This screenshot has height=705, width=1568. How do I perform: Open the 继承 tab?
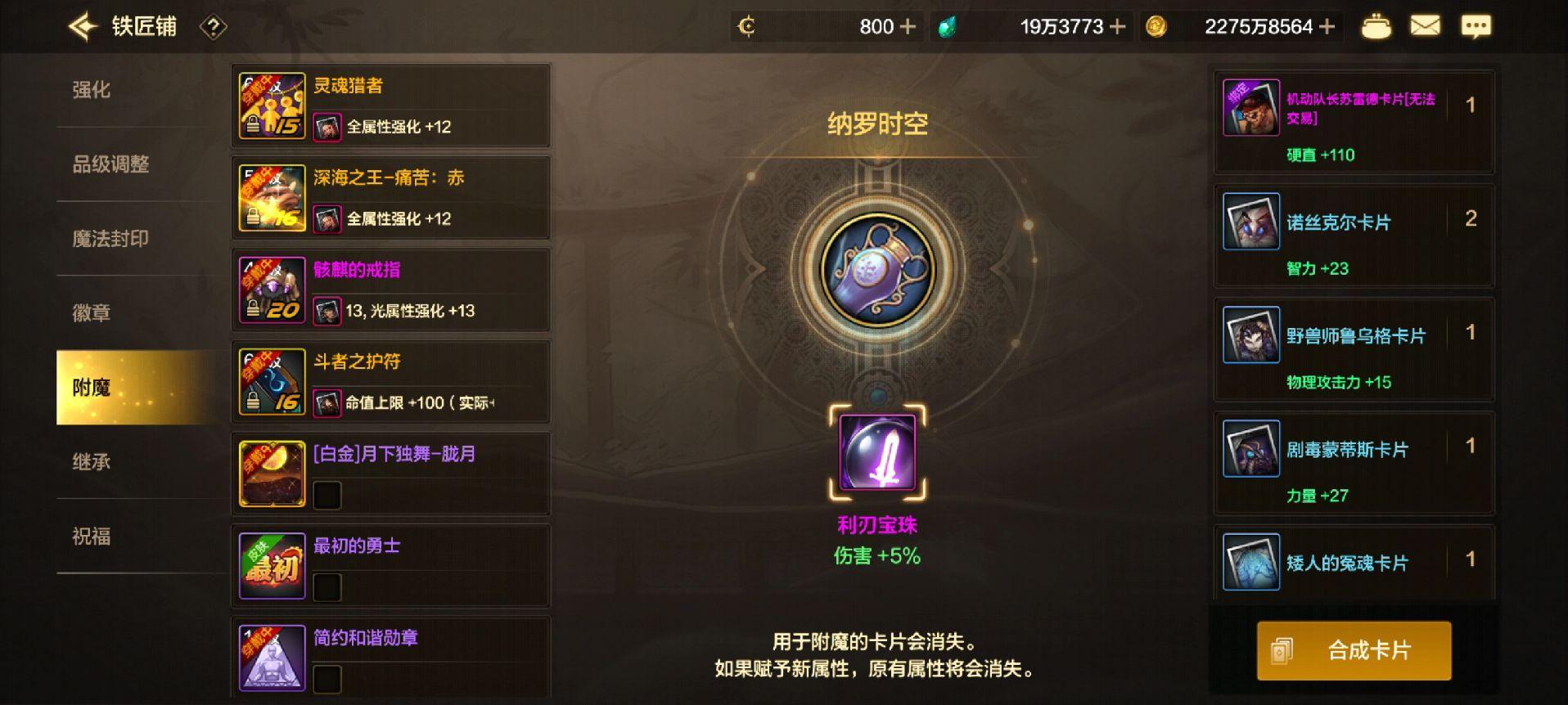pos(91,462)
